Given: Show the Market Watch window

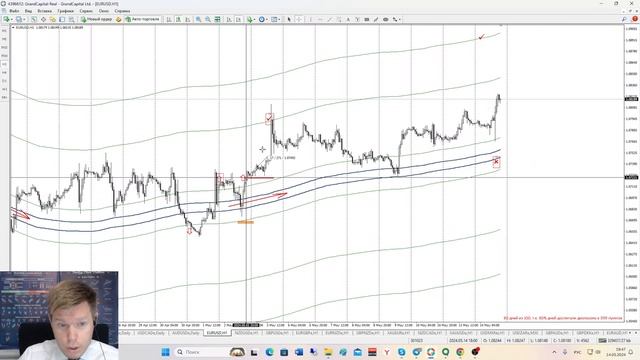Looking at the screenshot, I should [x=34, y=19].
